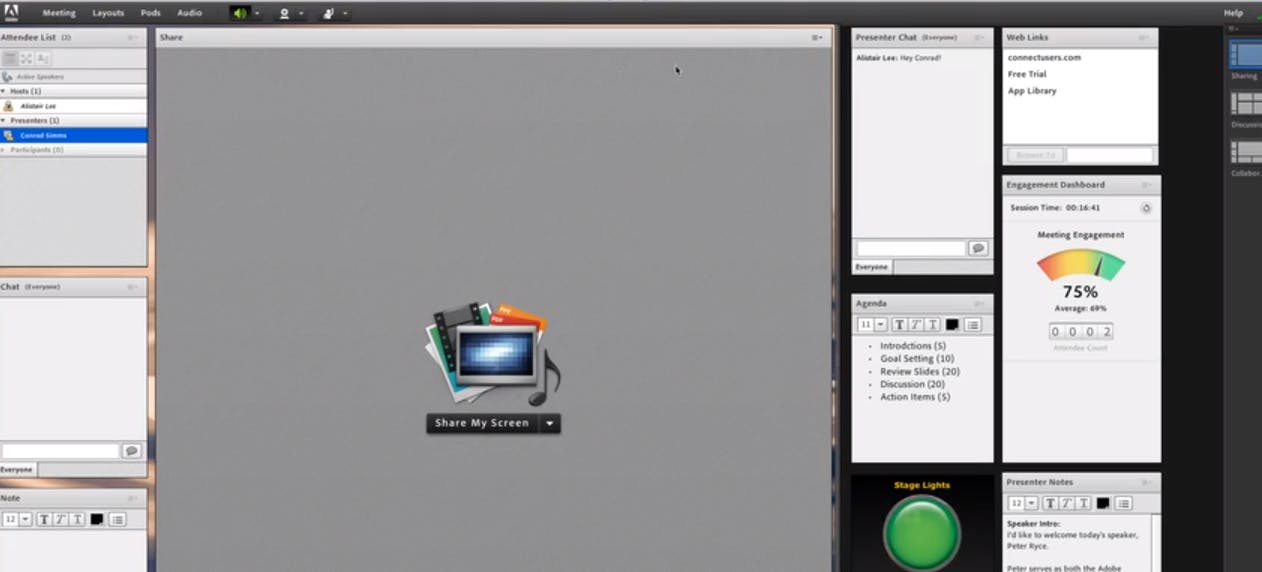Open the Layouts menu

point(108,13)
